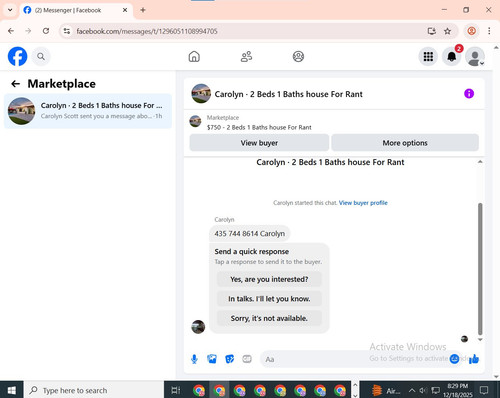The width and height of the screenshot is (500, 398).
Task: Click the browser back button
Action: coord(11,31)
